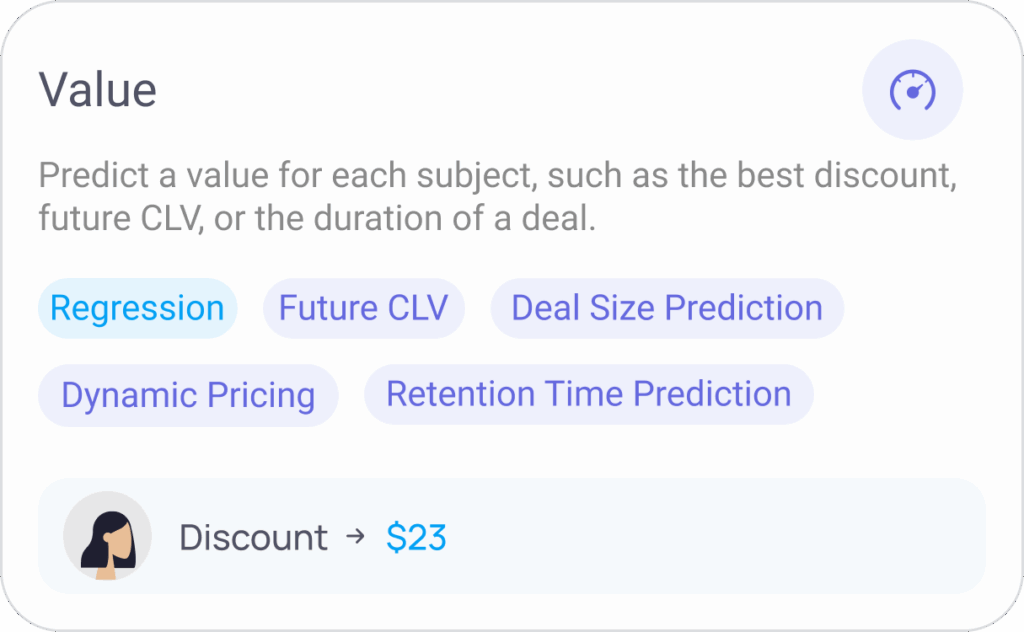Click the card description paragraph
The height and width of the screenshot is (632, 1024).
498,197
